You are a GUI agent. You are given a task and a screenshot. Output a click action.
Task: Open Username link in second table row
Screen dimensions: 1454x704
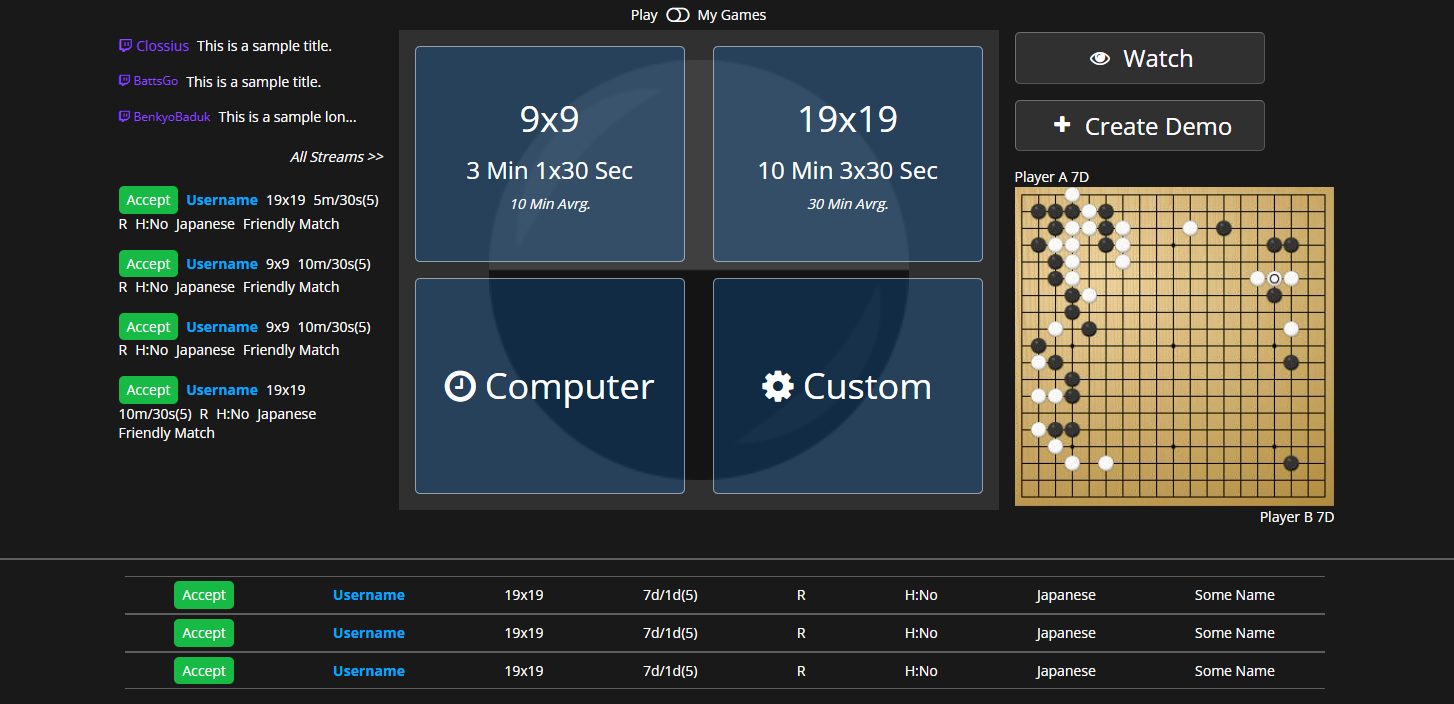pos(368,633)
